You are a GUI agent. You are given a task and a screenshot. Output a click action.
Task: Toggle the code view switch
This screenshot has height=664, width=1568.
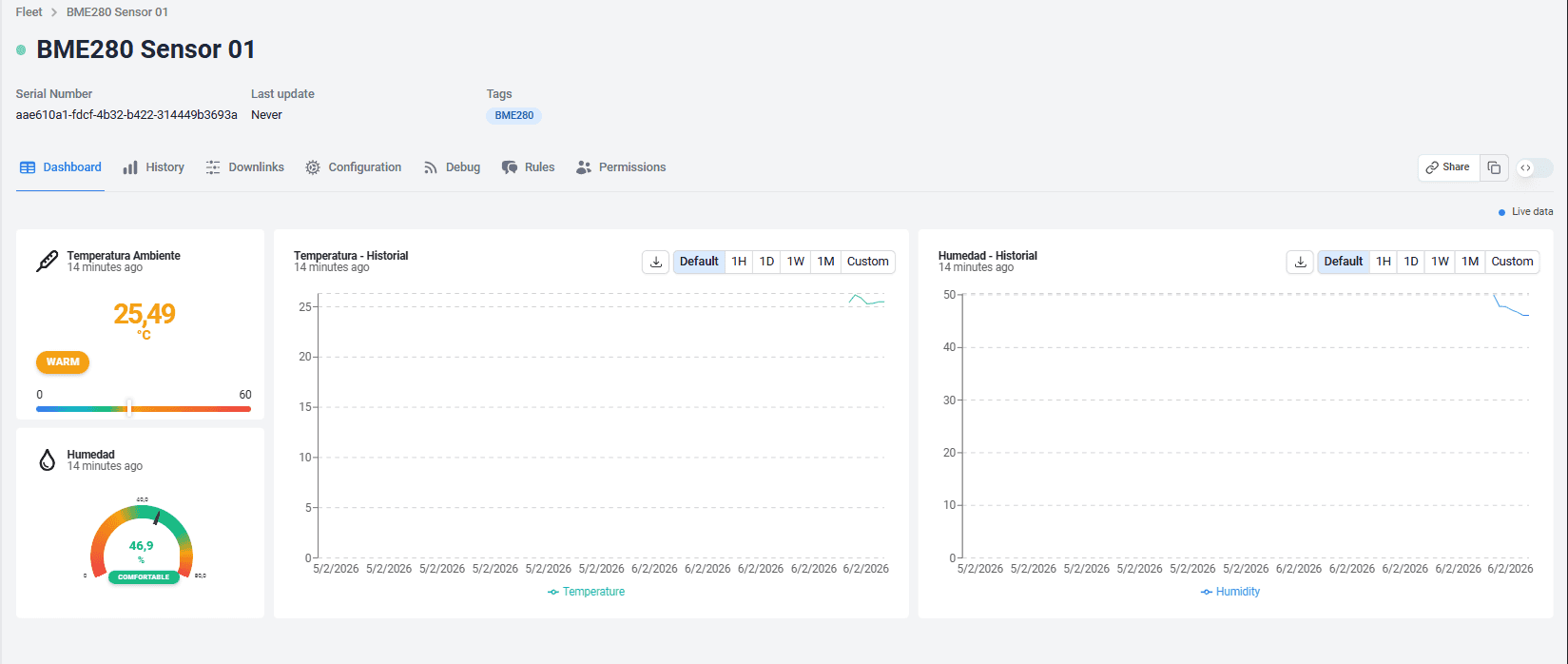1534,167
